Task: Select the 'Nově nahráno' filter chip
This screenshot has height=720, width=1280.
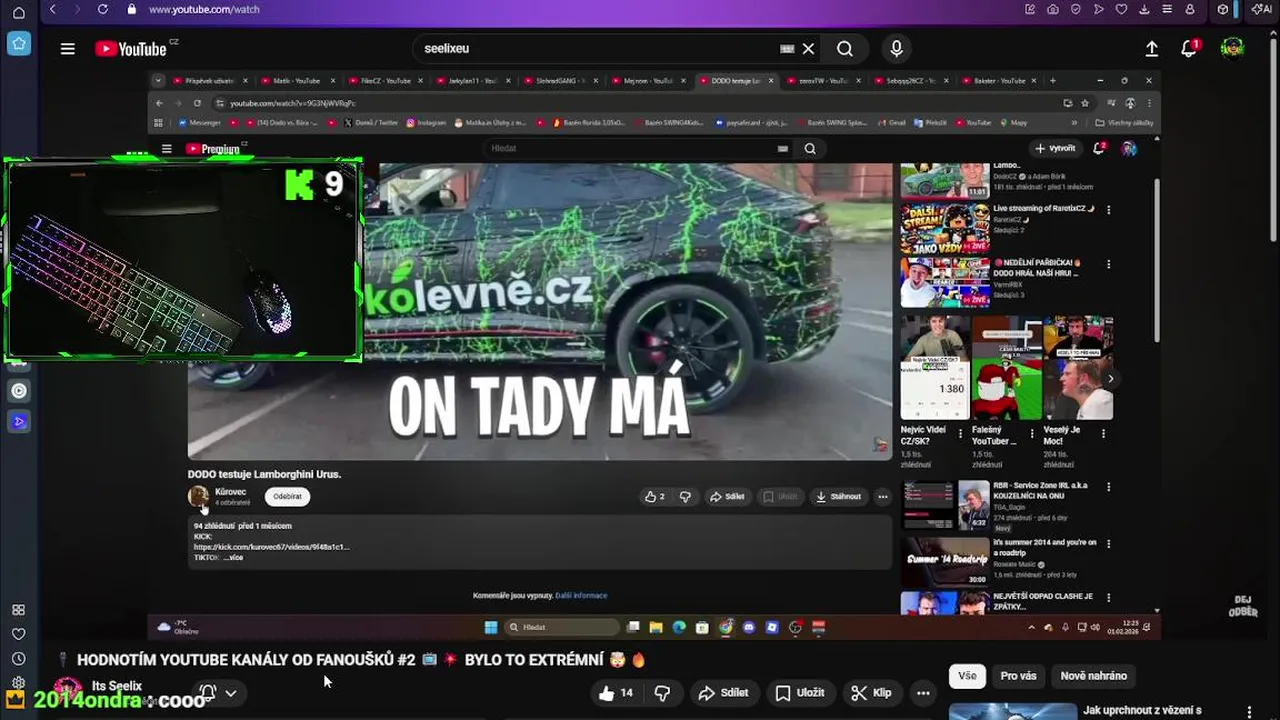Action: coord(1093,676)
